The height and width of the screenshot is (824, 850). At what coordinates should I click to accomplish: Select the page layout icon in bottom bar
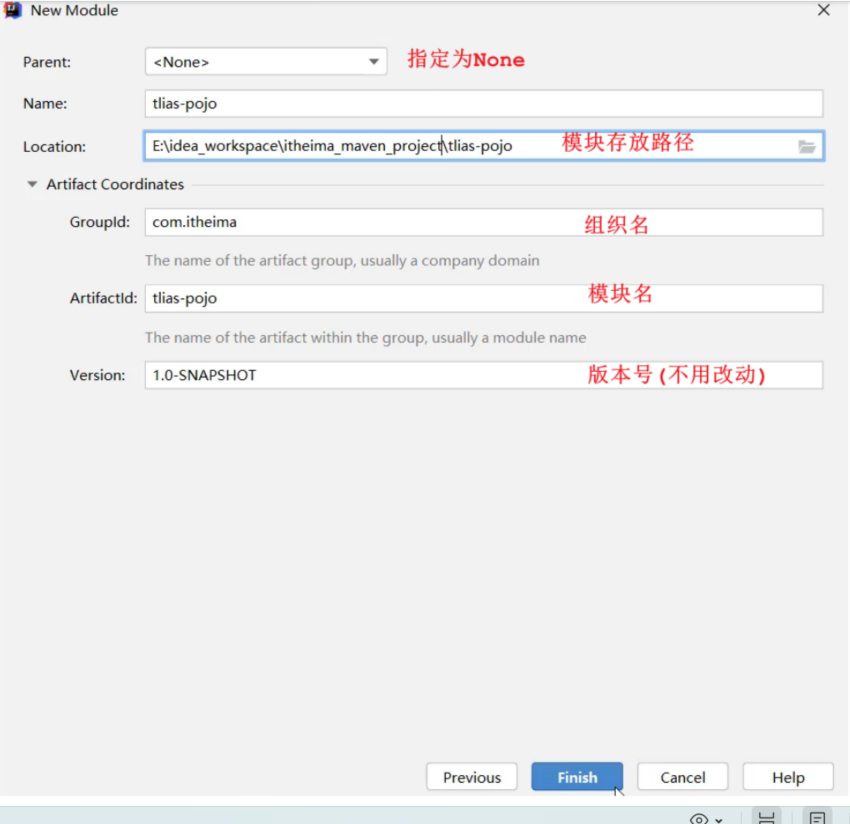766,817
